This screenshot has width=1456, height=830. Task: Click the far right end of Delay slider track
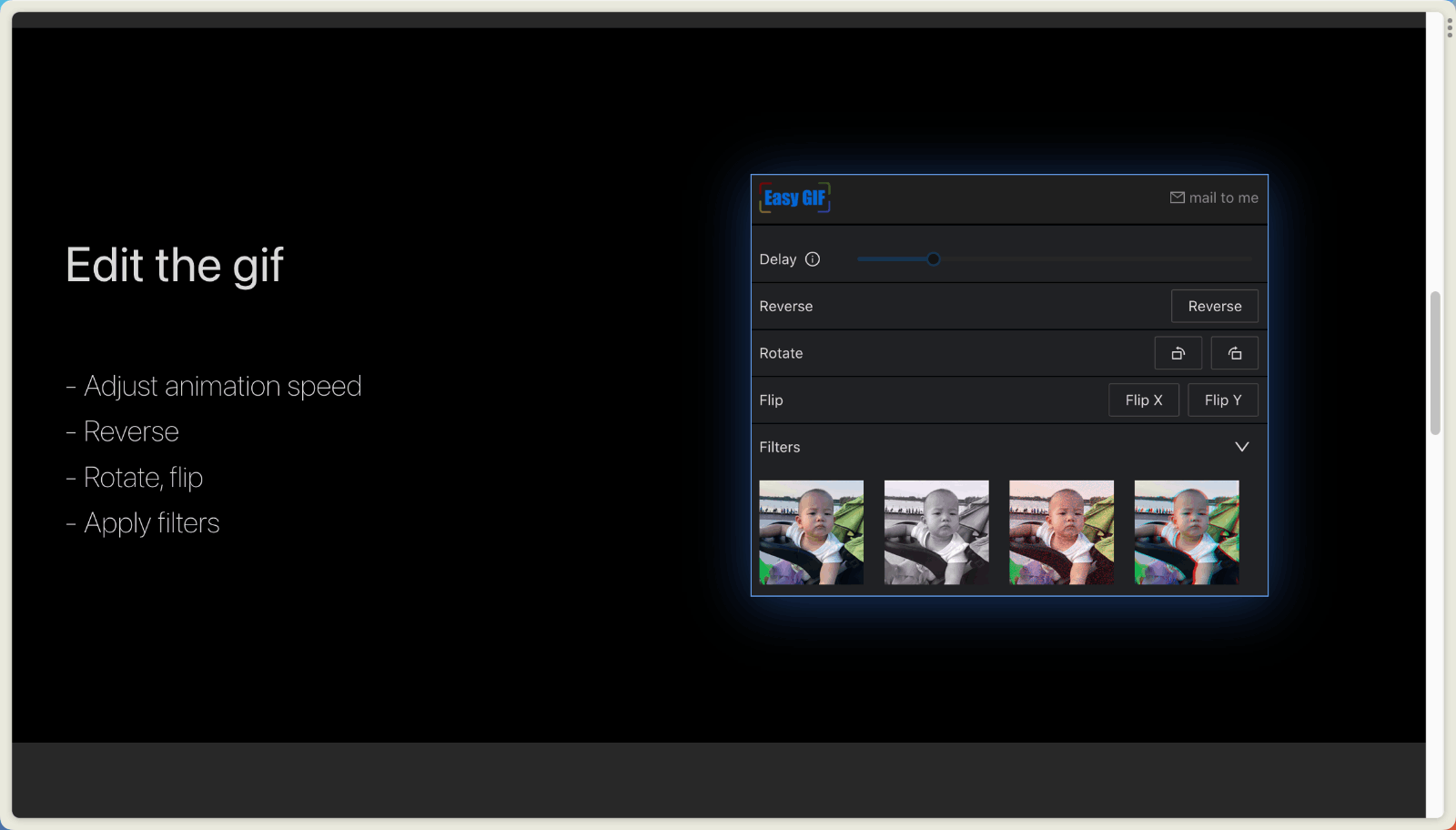tap(1250, 259)
